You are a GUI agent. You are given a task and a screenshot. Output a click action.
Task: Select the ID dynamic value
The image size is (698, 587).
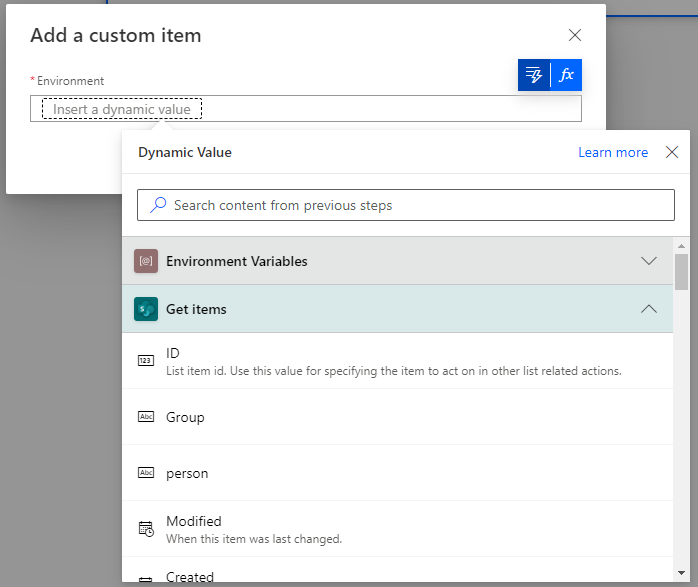[x=397, y=361]
